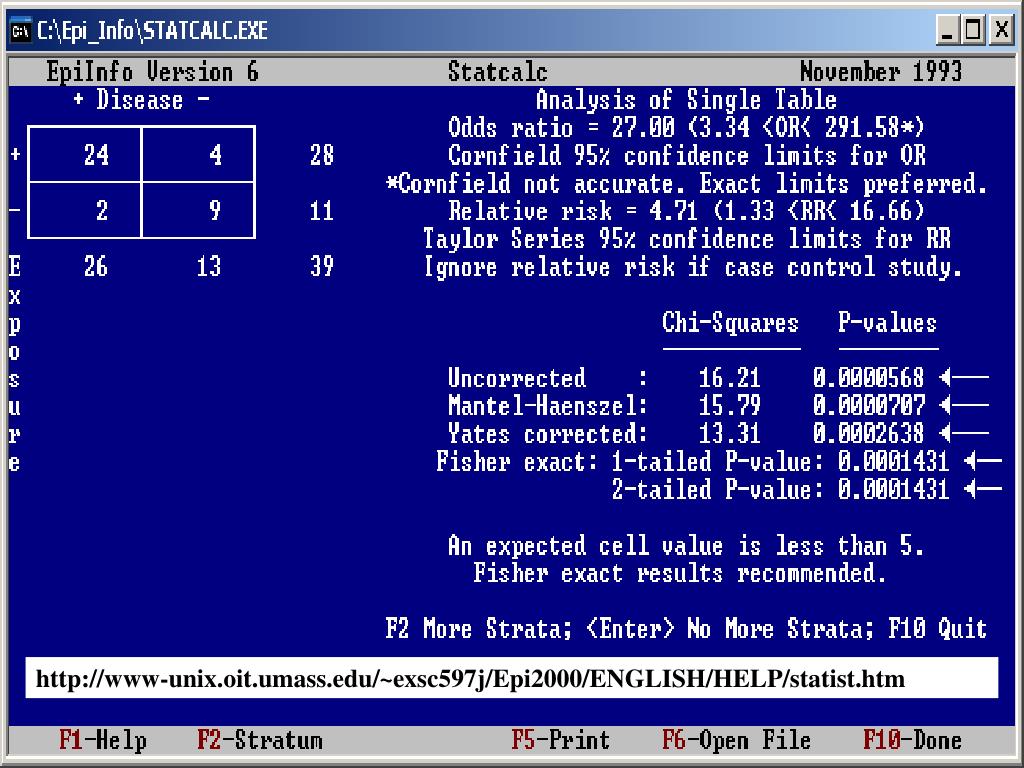
Task: Click the Chi-Squares column header
Action: click(x=730, y=323)
